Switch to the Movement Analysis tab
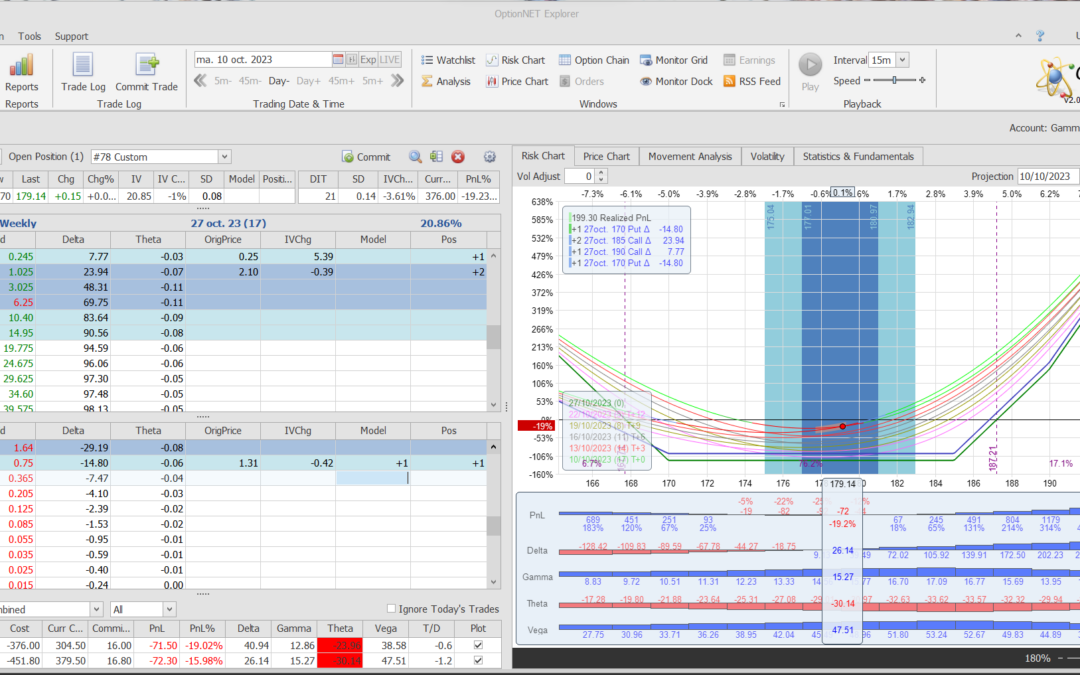The height and width of the screenshot is (675, 1080). coord(690,156)
